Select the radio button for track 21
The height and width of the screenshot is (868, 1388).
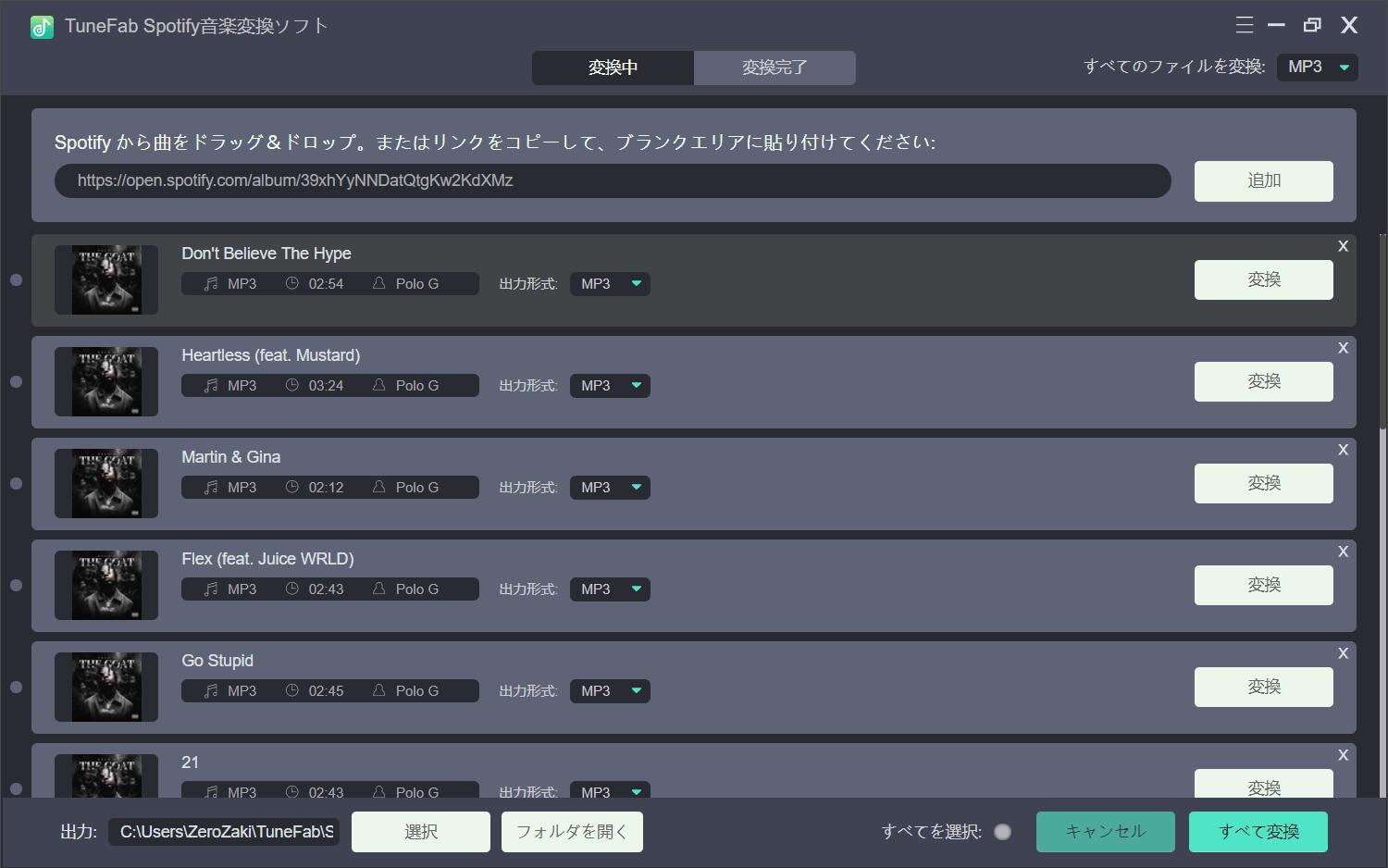(16, 788)
